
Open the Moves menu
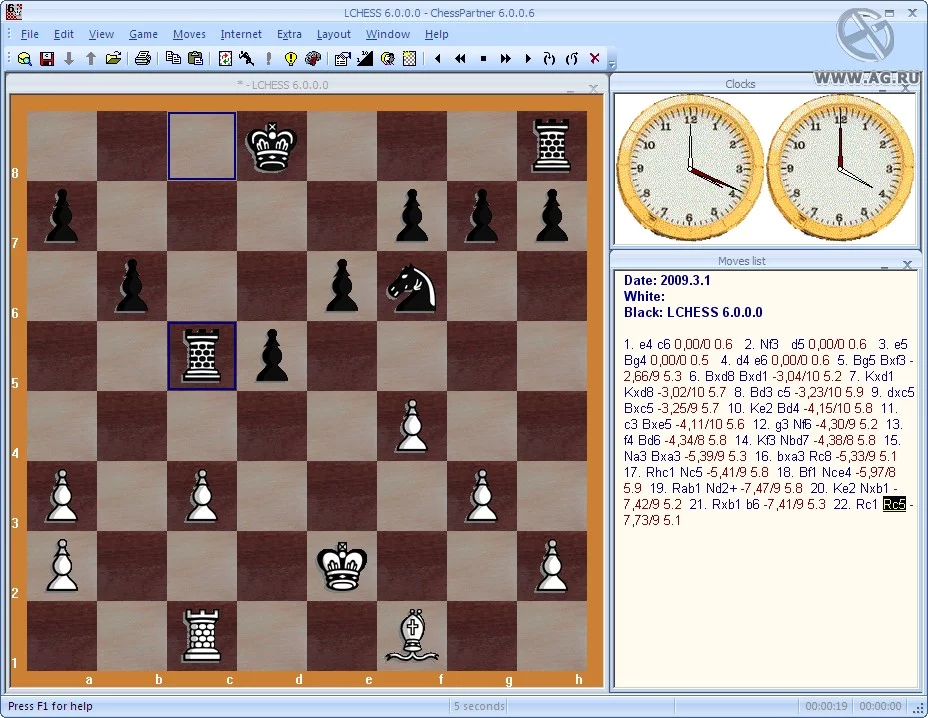189,34
